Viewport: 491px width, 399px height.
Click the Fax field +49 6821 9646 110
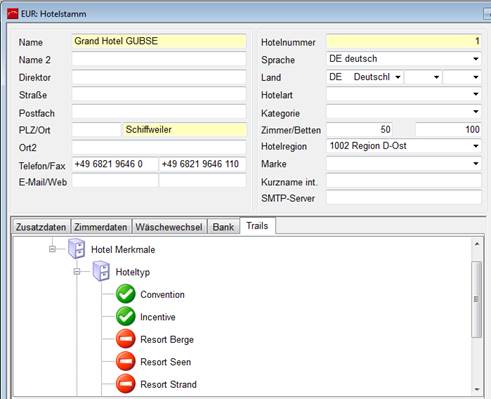203,164
